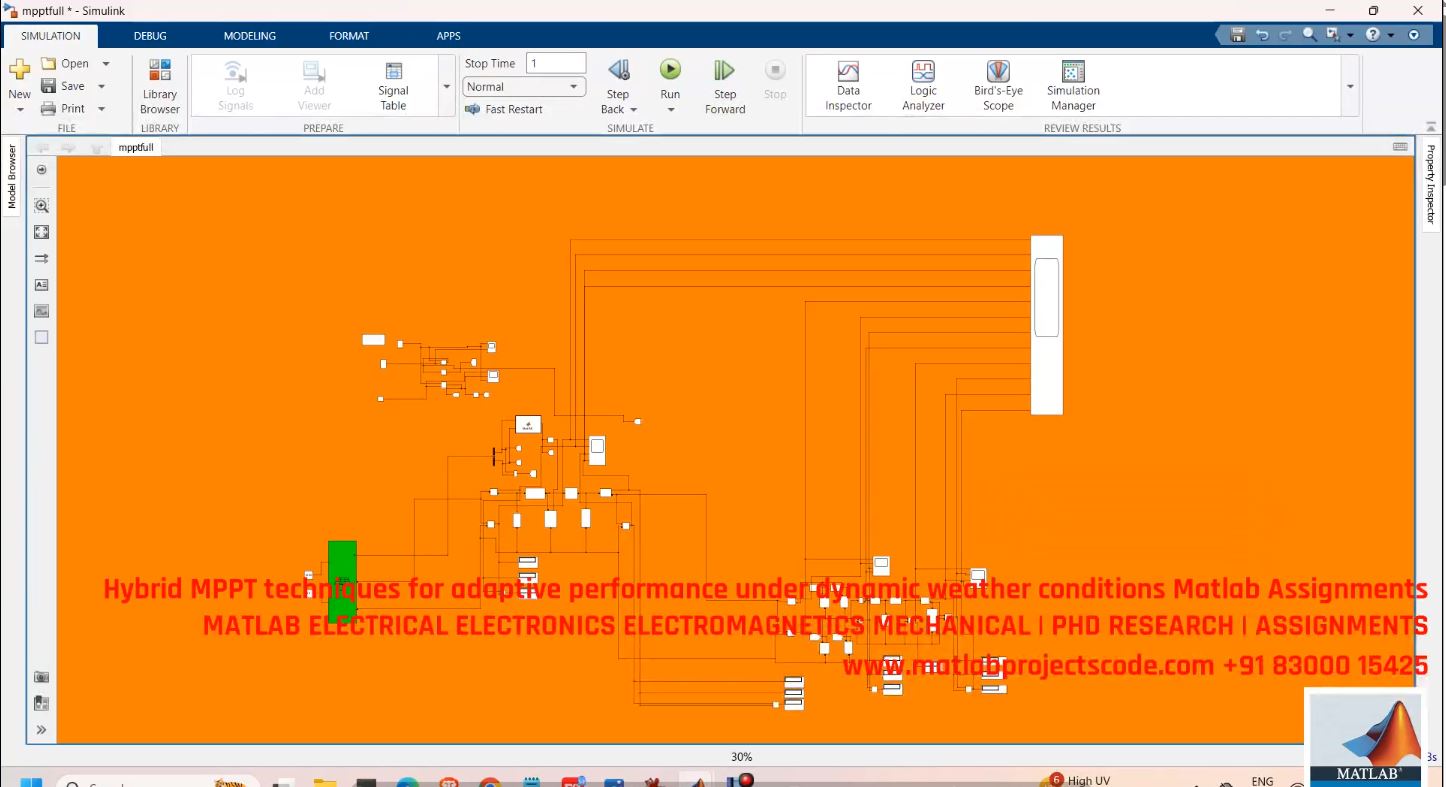Switch to the MODELING ribbon tab
This screenshot has height=787, width=1446.
249,35
